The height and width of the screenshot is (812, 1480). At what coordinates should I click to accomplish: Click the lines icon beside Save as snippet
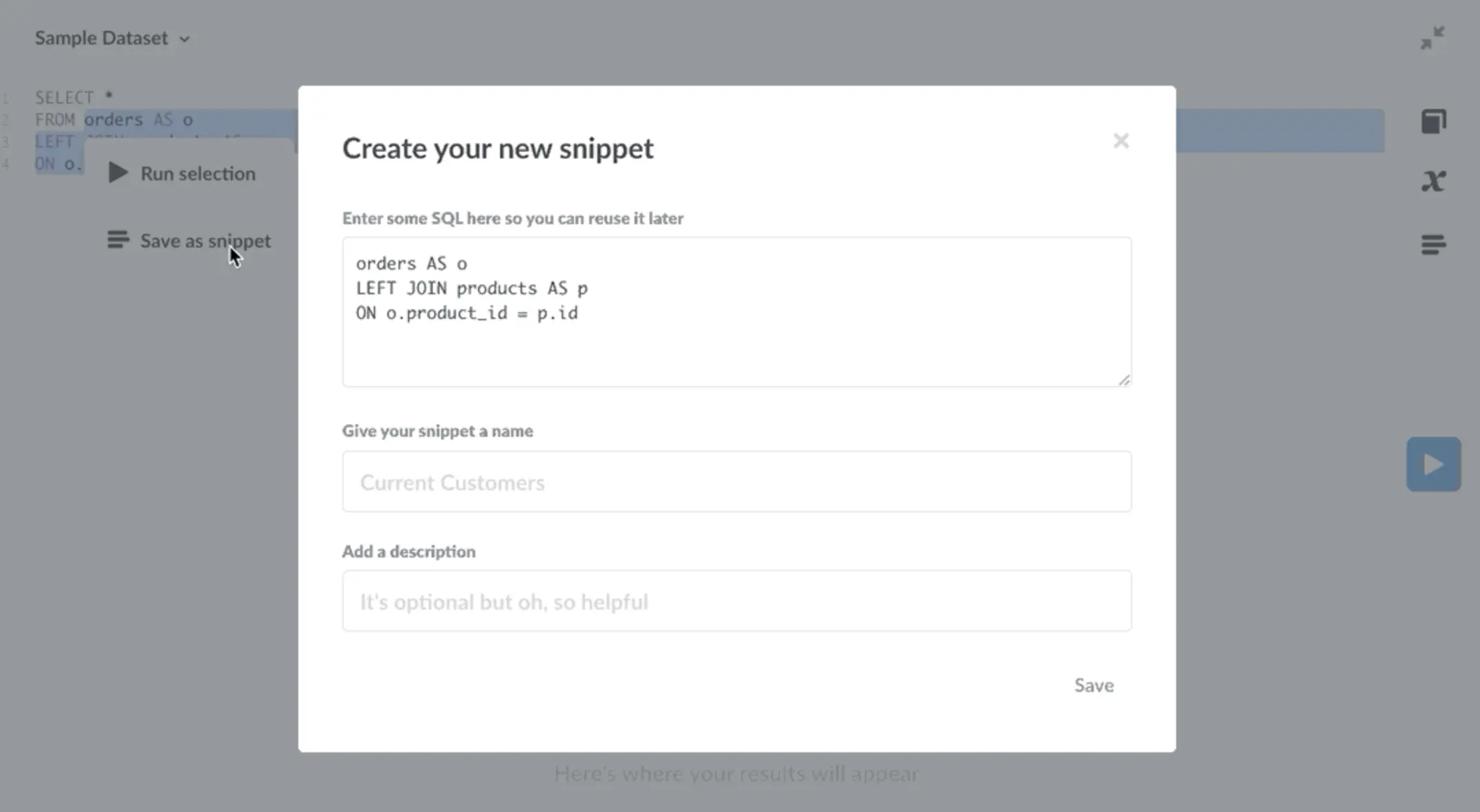coord(118,239)
